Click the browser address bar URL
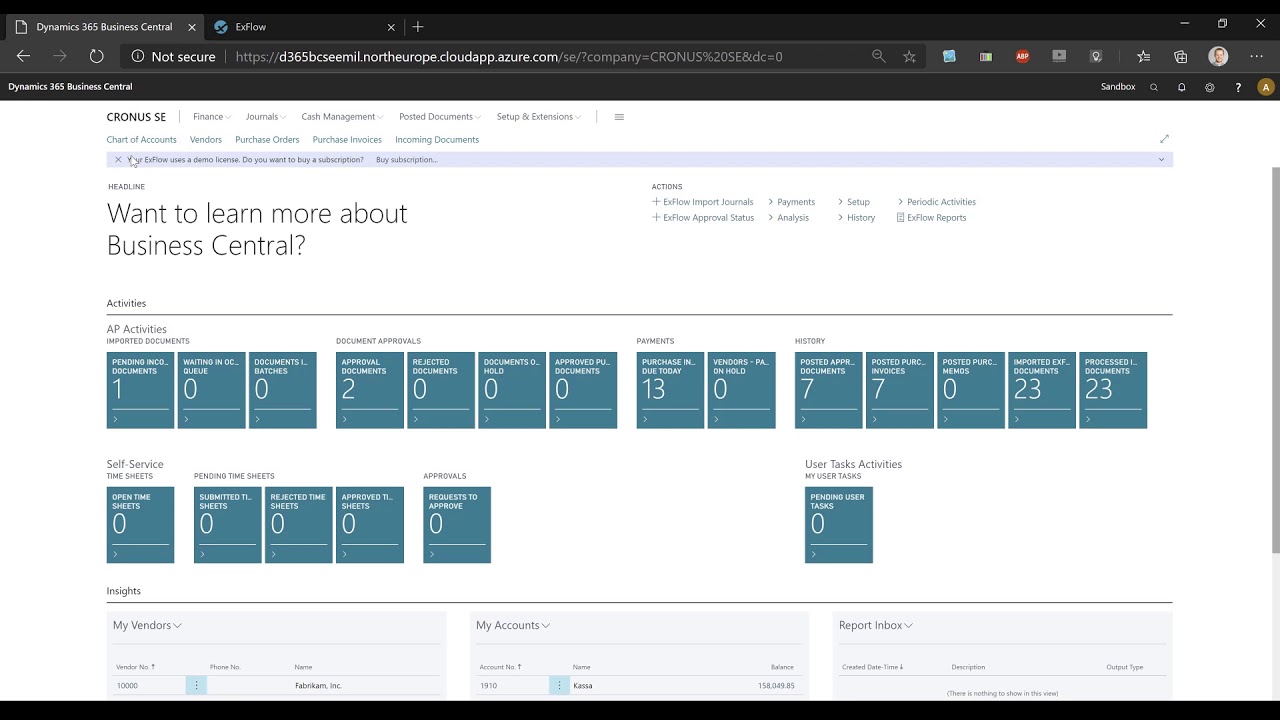Viewport: 1280px width, 720px height. (x=509, y=57)
